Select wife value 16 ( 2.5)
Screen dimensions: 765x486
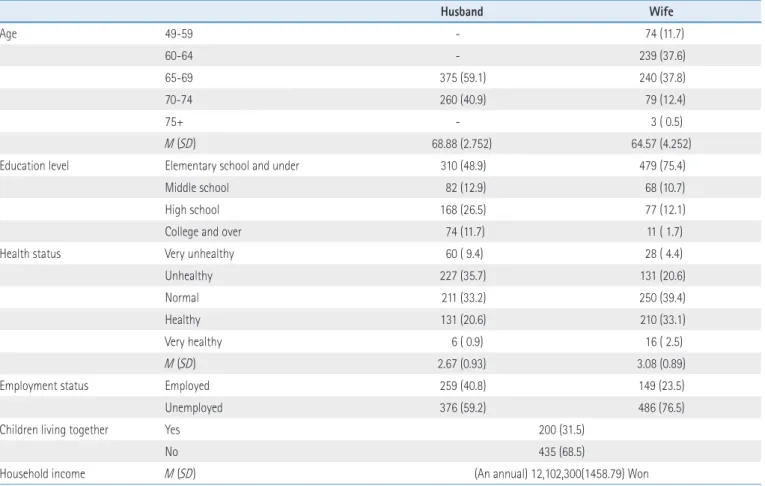tap(664, 341)
